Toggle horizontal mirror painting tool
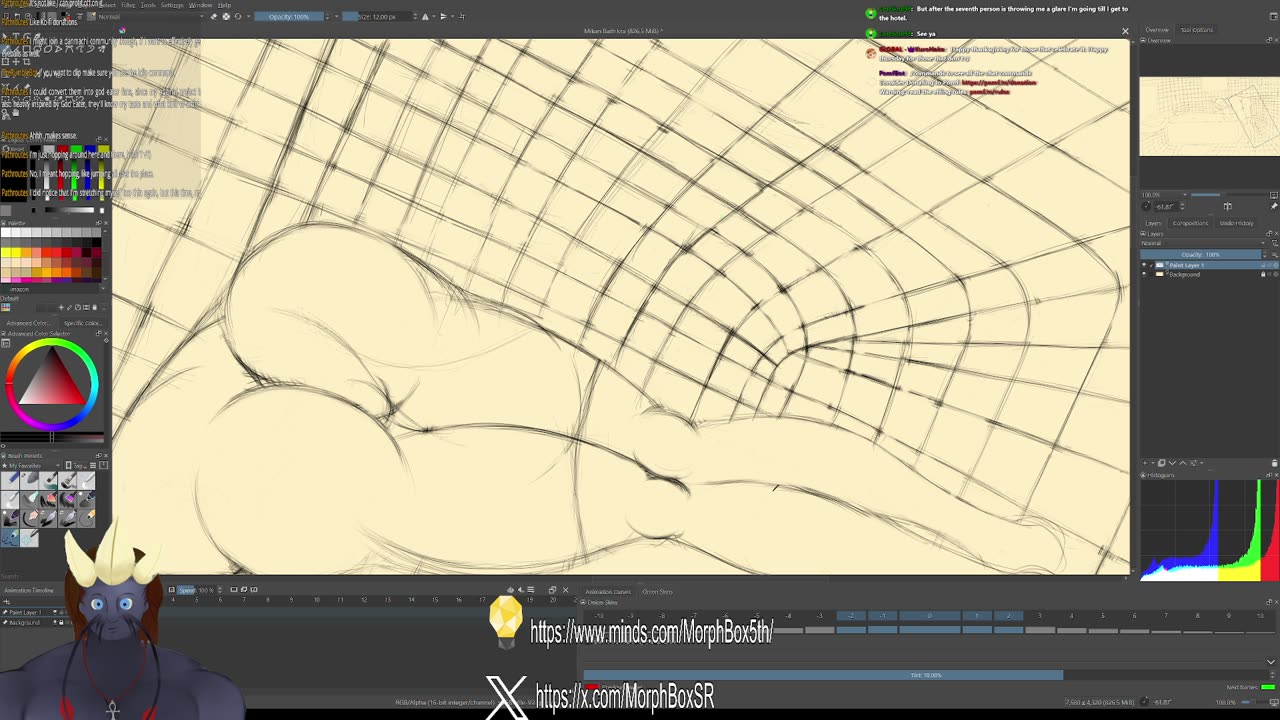 point(425,16)
